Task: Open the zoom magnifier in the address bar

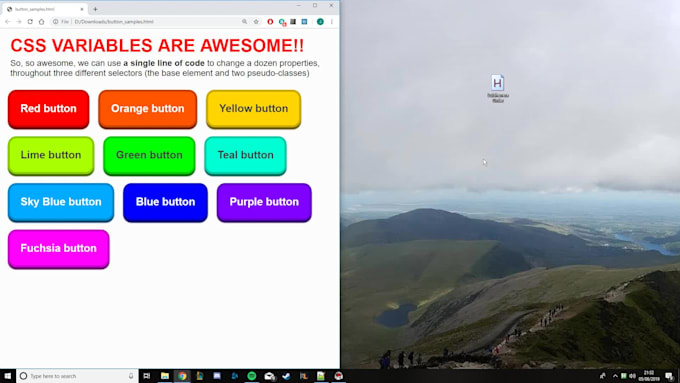Action: (x=245, y=22)
